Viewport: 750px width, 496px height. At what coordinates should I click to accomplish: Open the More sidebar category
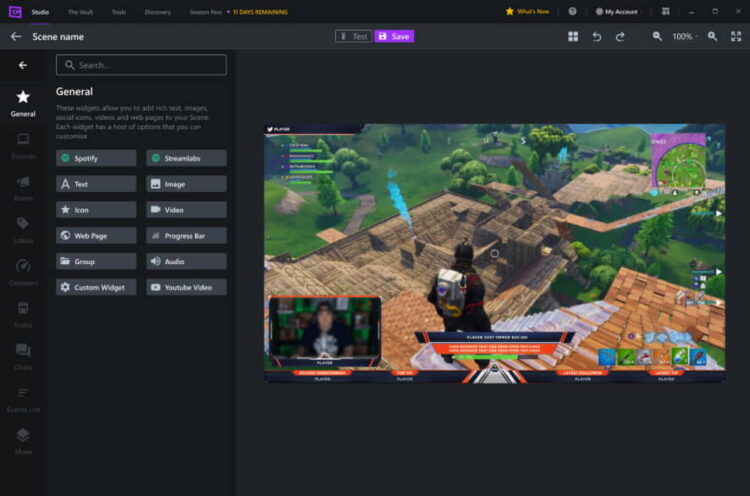click(23, 441)
